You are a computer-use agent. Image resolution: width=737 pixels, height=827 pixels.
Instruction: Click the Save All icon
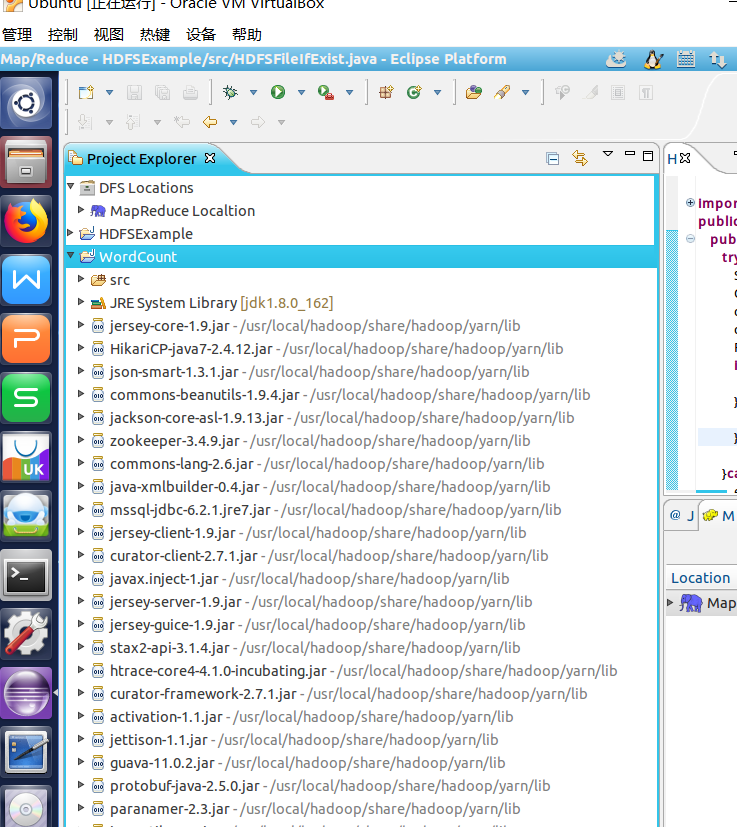coord(162,93)
